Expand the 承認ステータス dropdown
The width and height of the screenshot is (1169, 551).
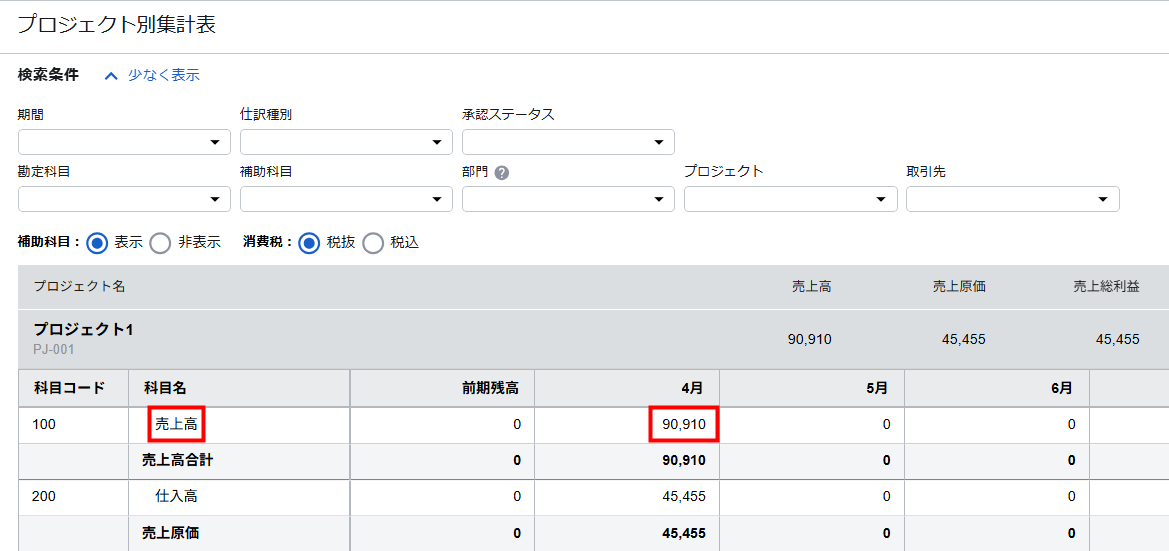pyautogui.click(x=568, y=142)
